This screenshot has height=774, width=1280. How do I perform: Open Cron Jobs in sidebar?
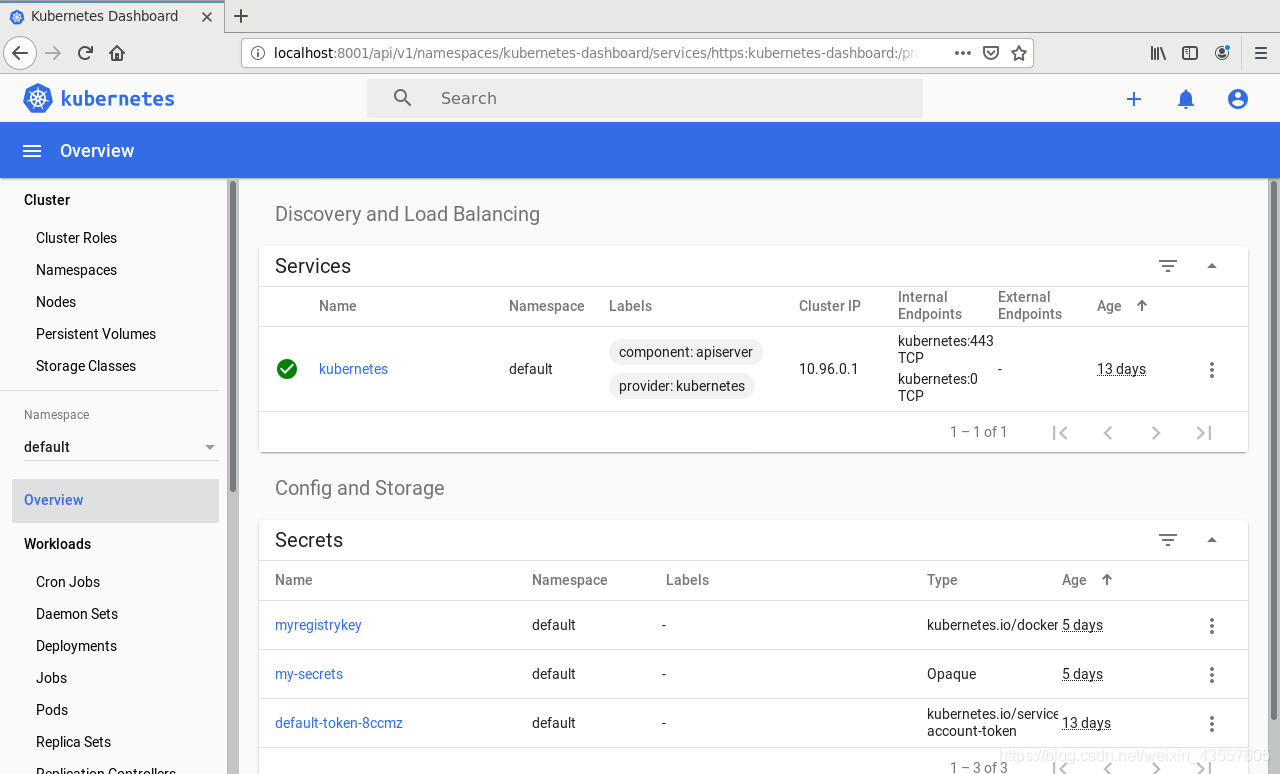tap(68, 582)
